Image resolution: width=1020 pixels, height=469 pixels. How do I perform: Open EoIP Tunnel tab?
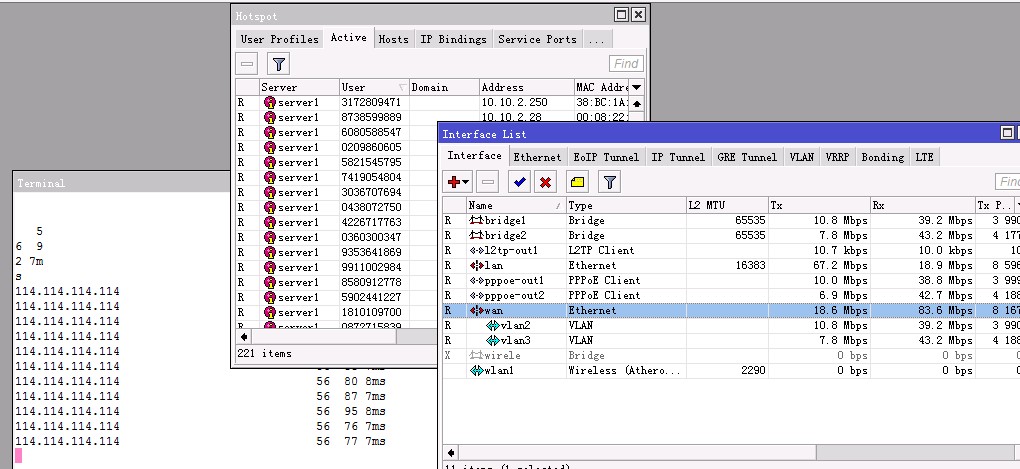[606, 157]
